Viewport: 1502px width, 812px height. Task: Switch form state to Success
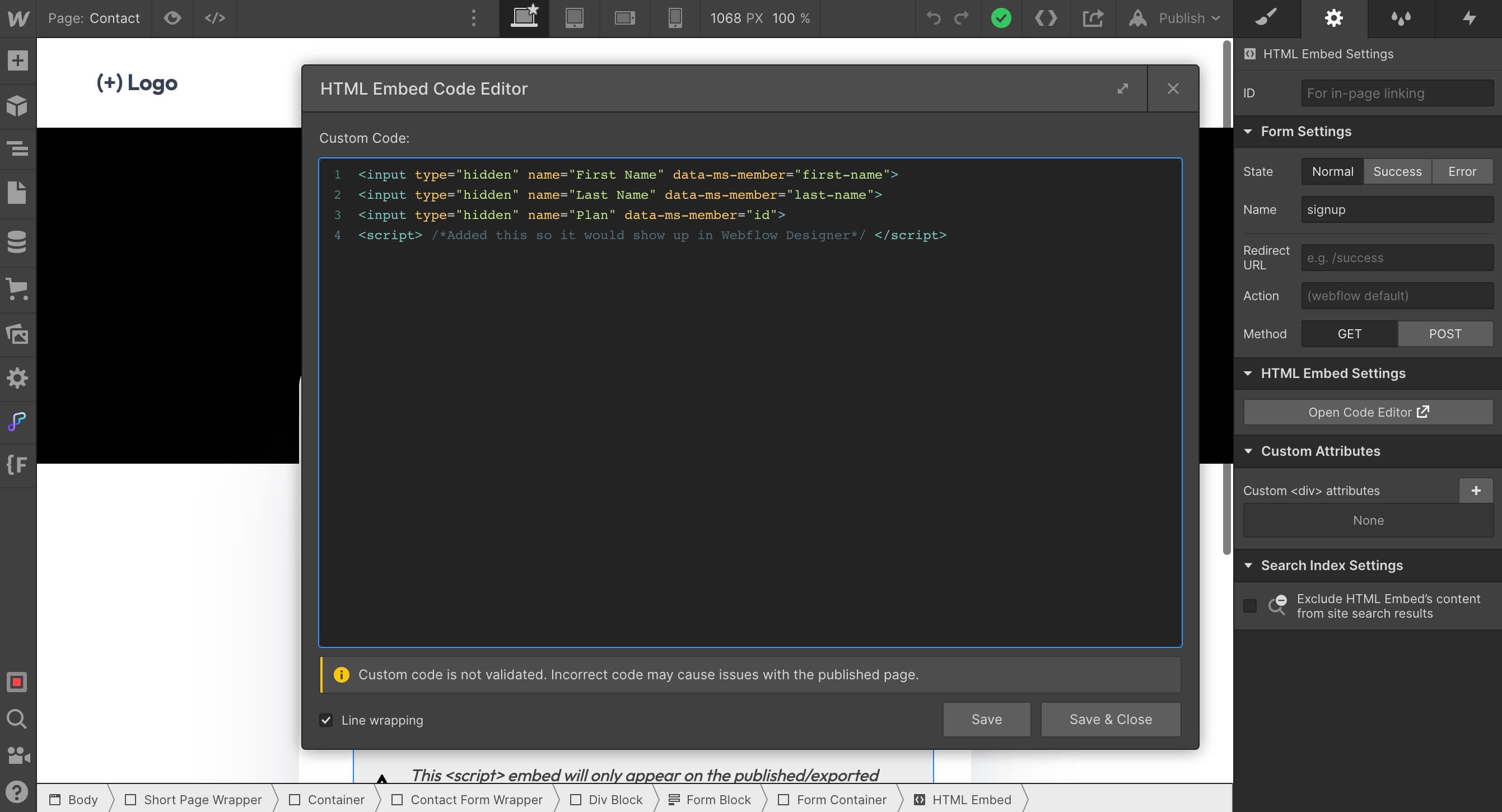pos(1397,171)
